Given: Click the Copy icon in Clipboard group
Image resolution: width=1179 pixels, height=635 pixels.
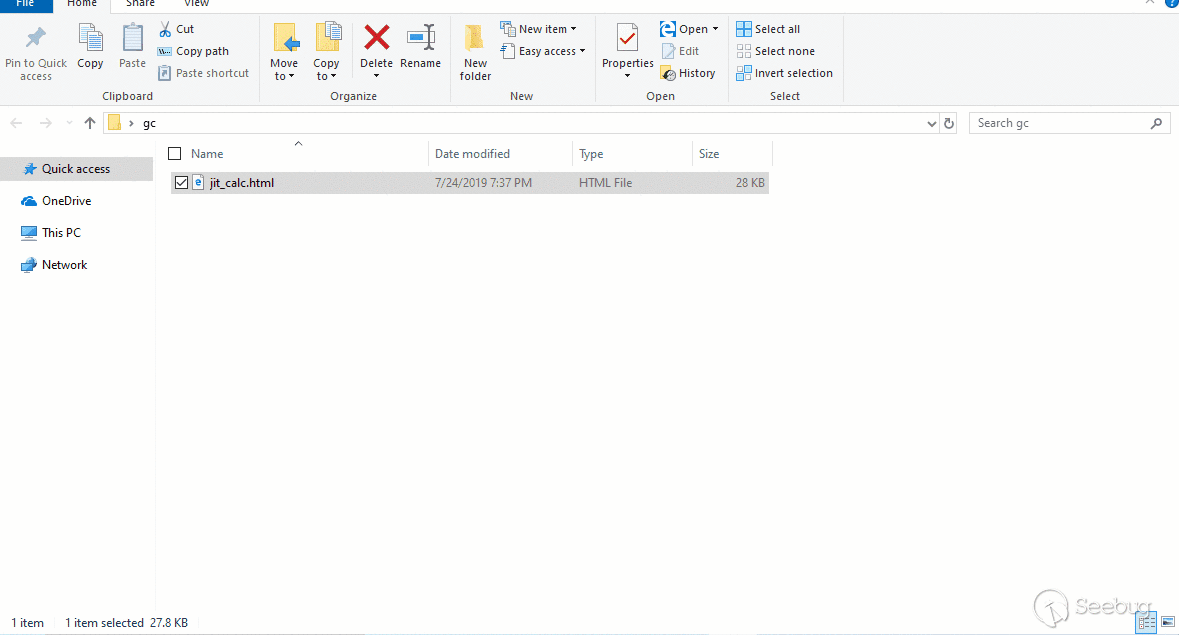Looking at the screenshot, I should tap(90, 47).
